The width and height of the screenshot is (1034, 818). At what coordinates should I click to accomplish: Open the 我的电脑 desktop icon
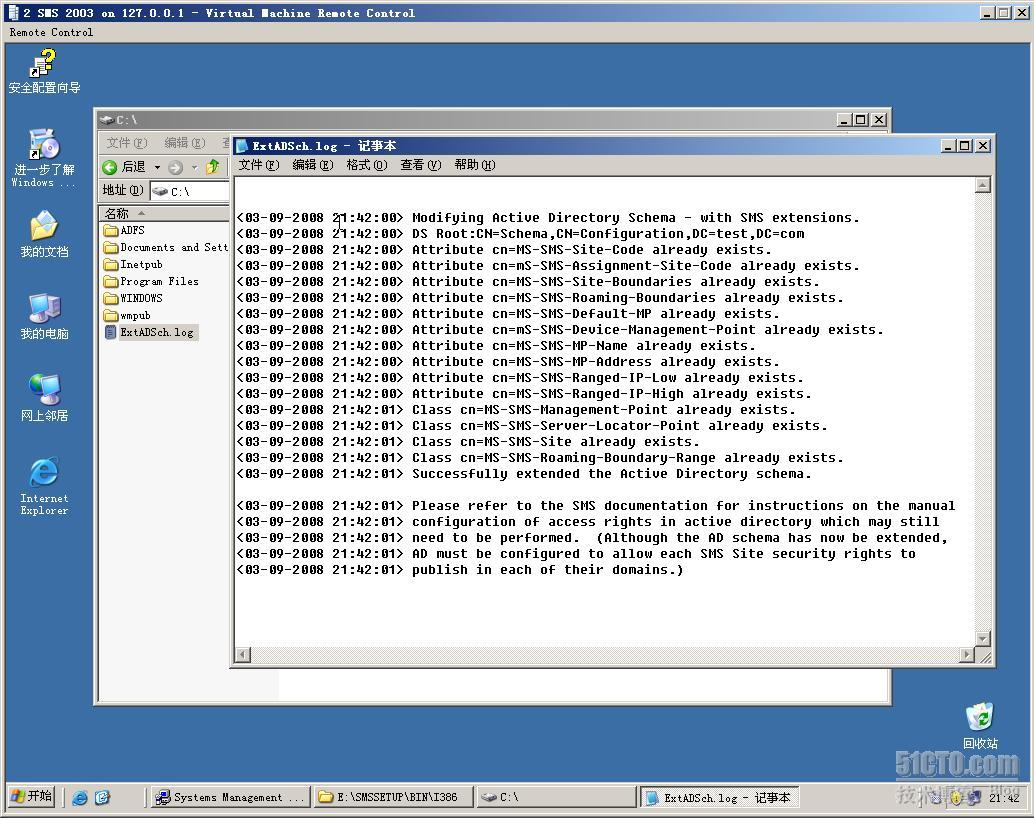coord(44,316)
